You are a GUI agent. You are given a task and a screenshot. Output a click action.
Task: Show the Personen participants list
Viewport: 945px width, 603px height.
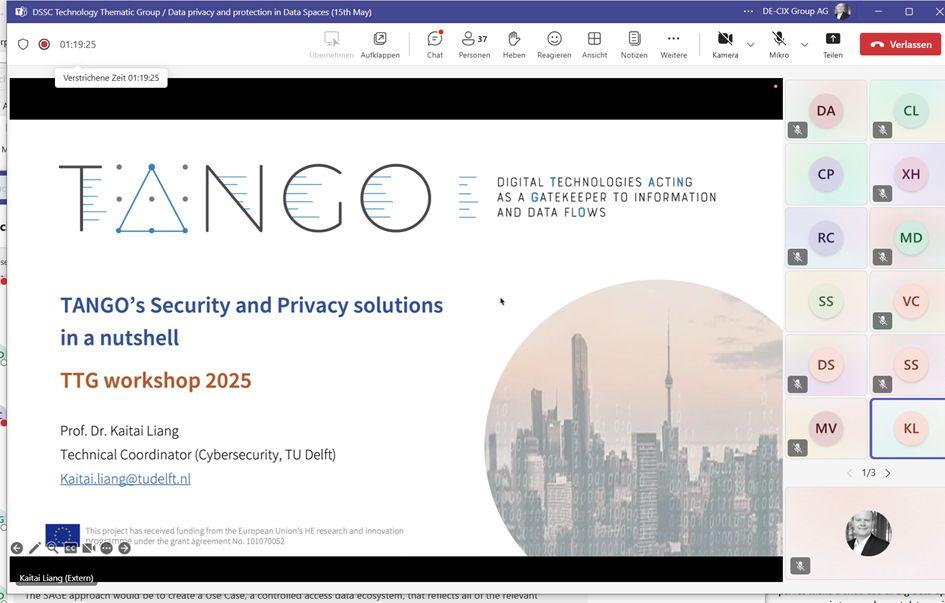474,44
